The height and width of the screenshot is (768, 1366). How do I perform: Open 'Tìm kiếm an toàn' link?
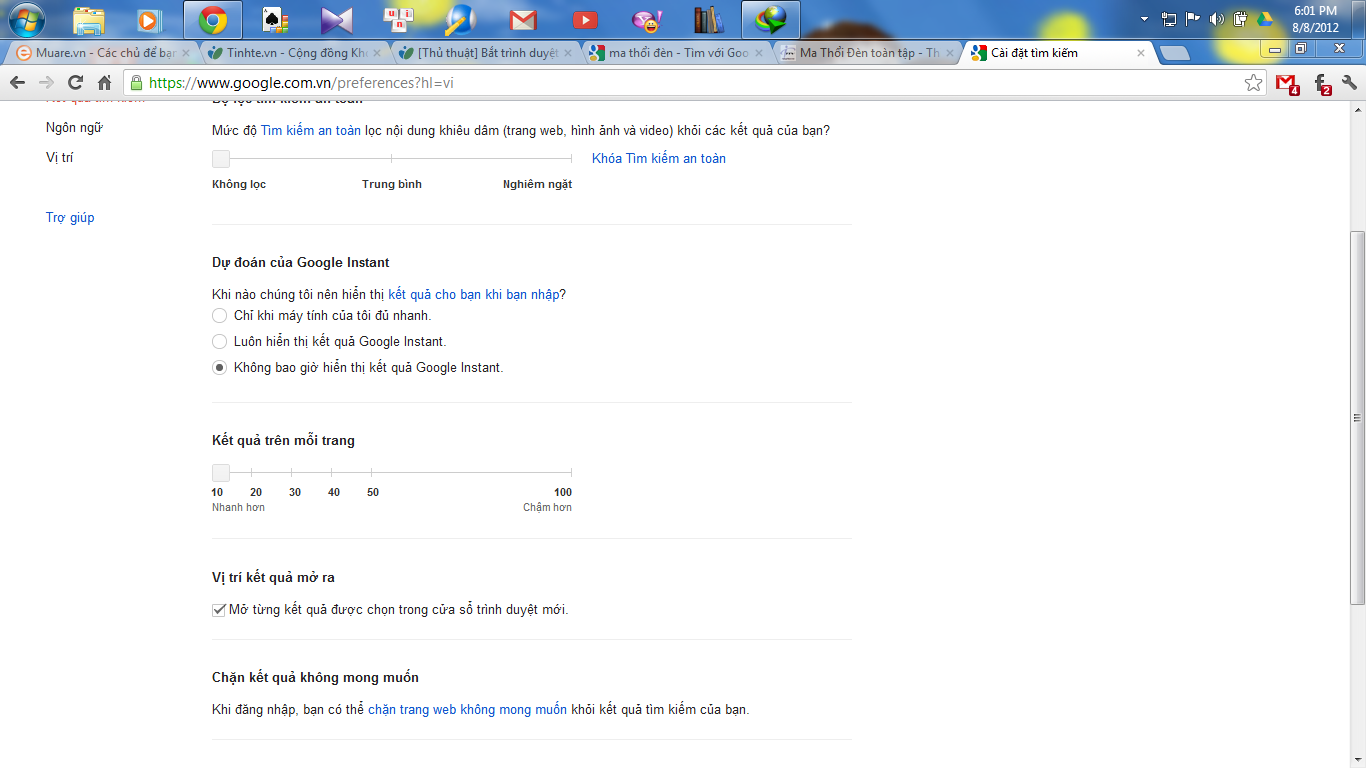click(x=311, y=130)
